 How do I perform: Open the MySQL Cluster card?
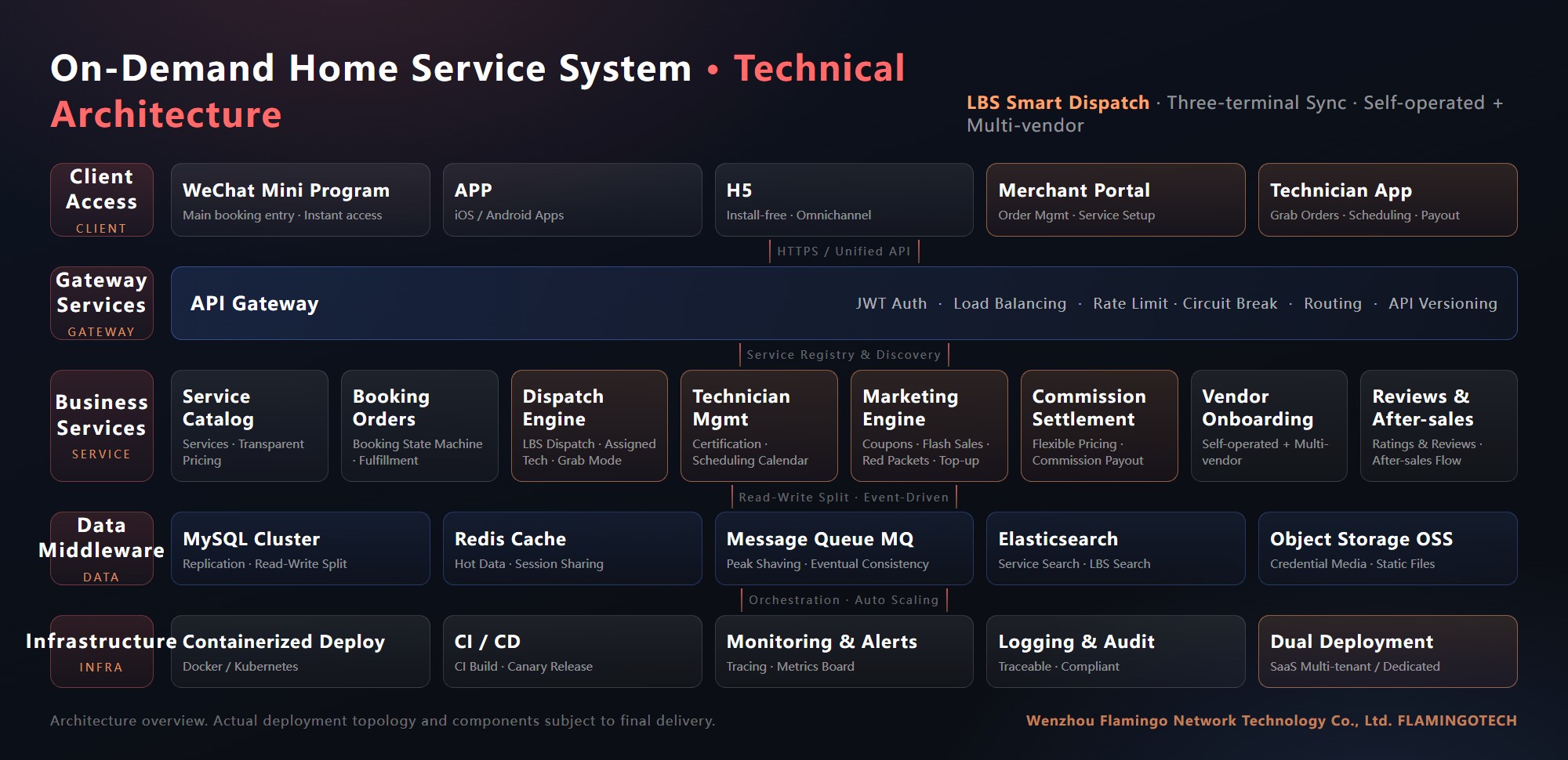point(300,548)
